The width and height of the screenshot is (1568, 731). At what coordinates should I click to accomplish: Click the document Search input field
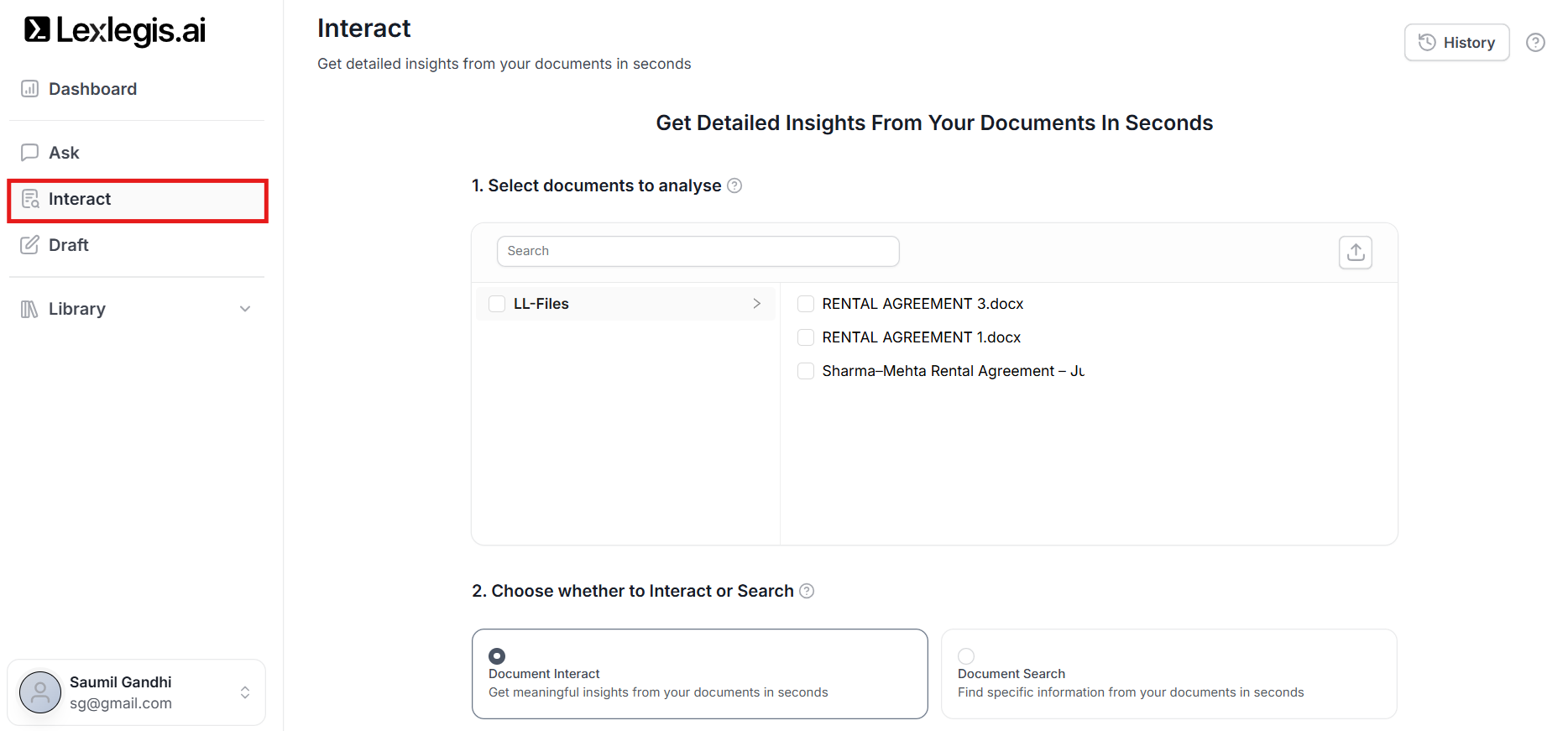698,251
